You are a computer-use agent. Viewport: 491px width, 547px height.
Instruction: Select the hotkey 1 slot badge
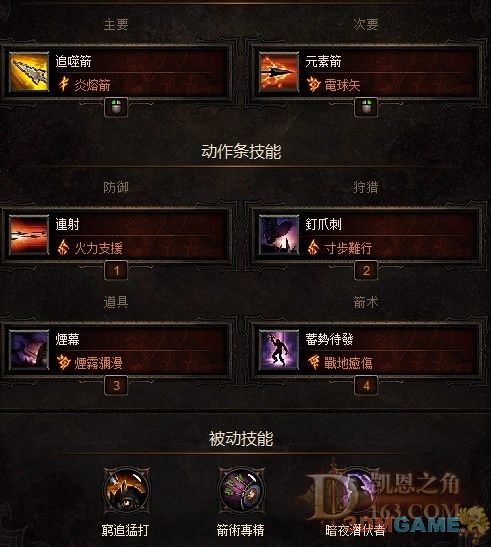click(x=116, y=271)
